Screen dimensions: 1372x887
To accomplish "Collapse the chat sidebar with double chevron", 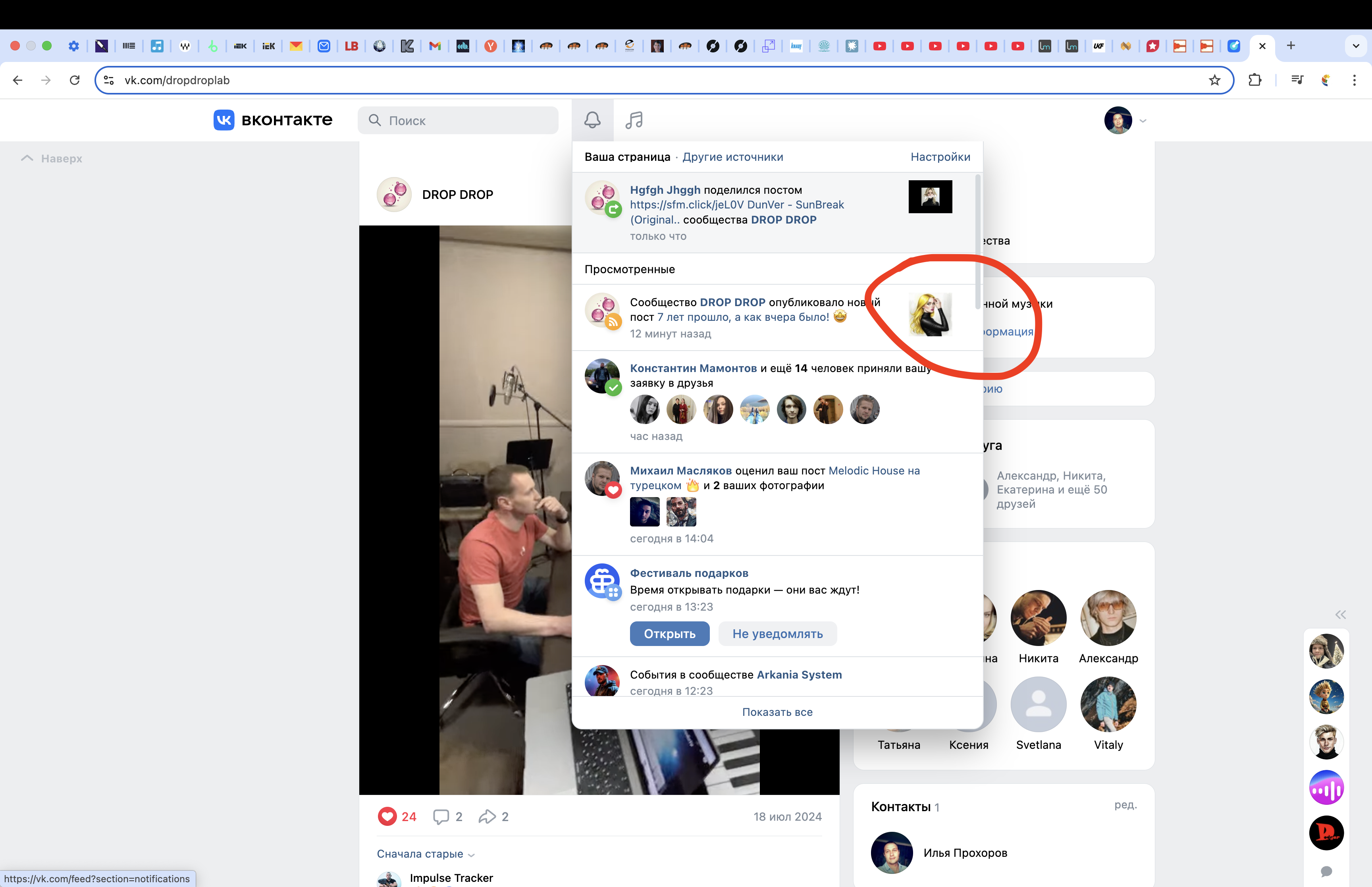I will click(x=1340, y=615).
